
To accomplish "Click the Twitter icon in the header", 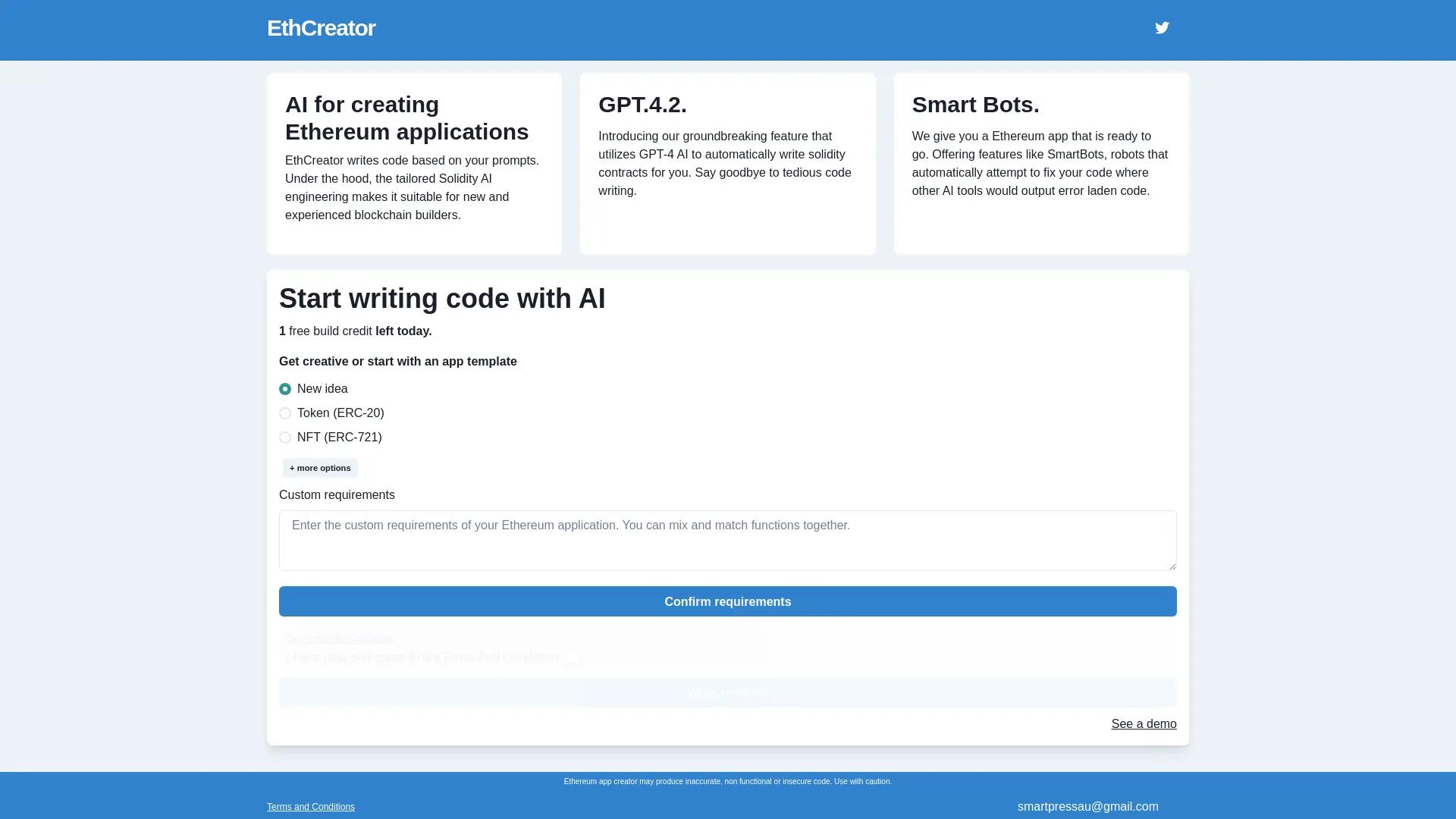I will click(x=1162, y=28).
